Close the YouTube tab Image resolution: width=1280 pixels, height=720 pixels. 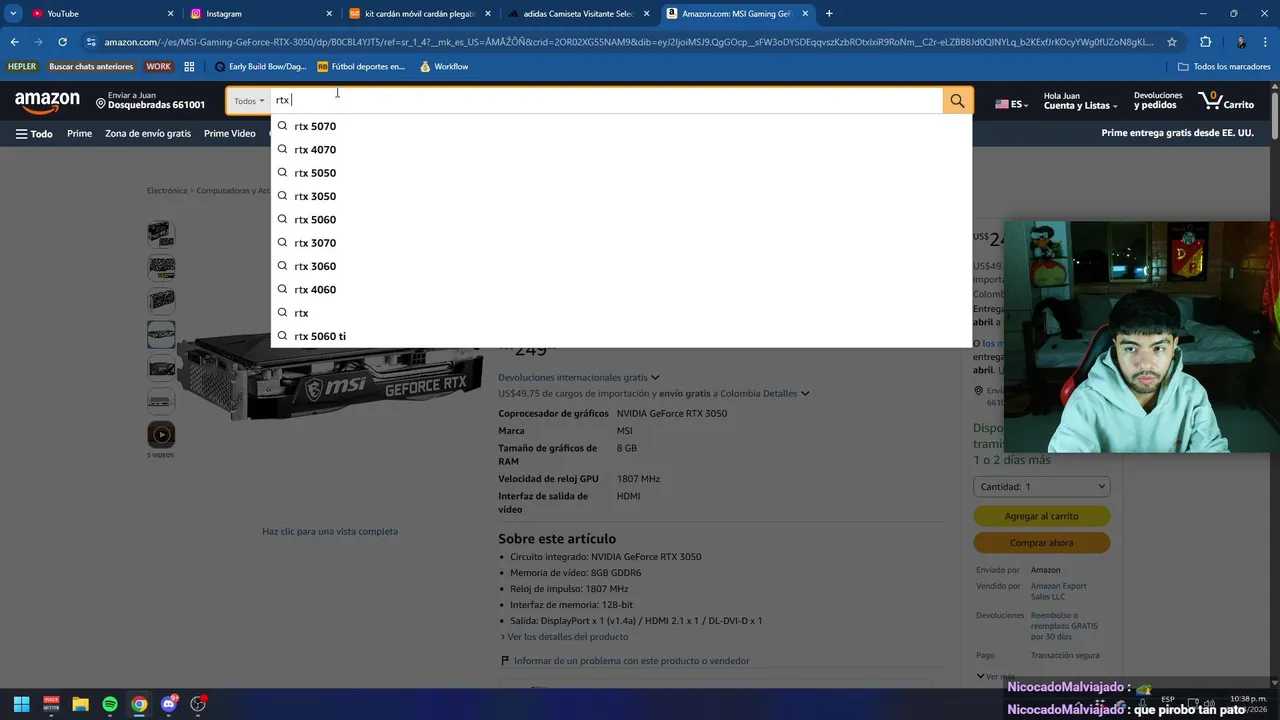(x=170, y=14)
